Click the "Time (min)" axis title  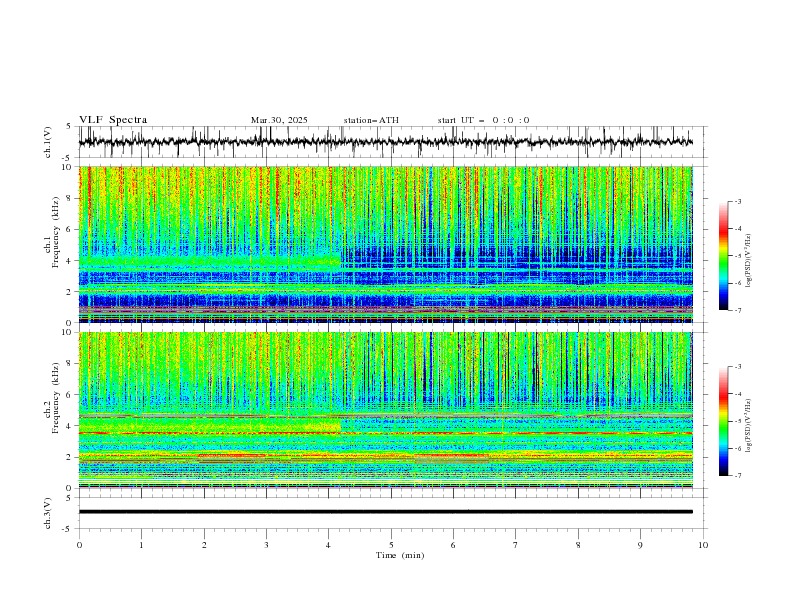400,555
